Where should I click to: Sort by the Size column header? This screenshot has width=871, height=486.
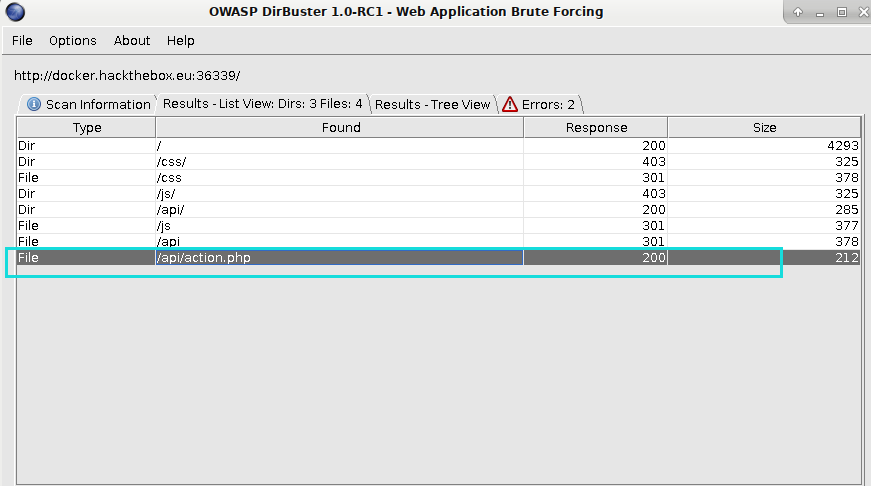[x=764, y=128]
